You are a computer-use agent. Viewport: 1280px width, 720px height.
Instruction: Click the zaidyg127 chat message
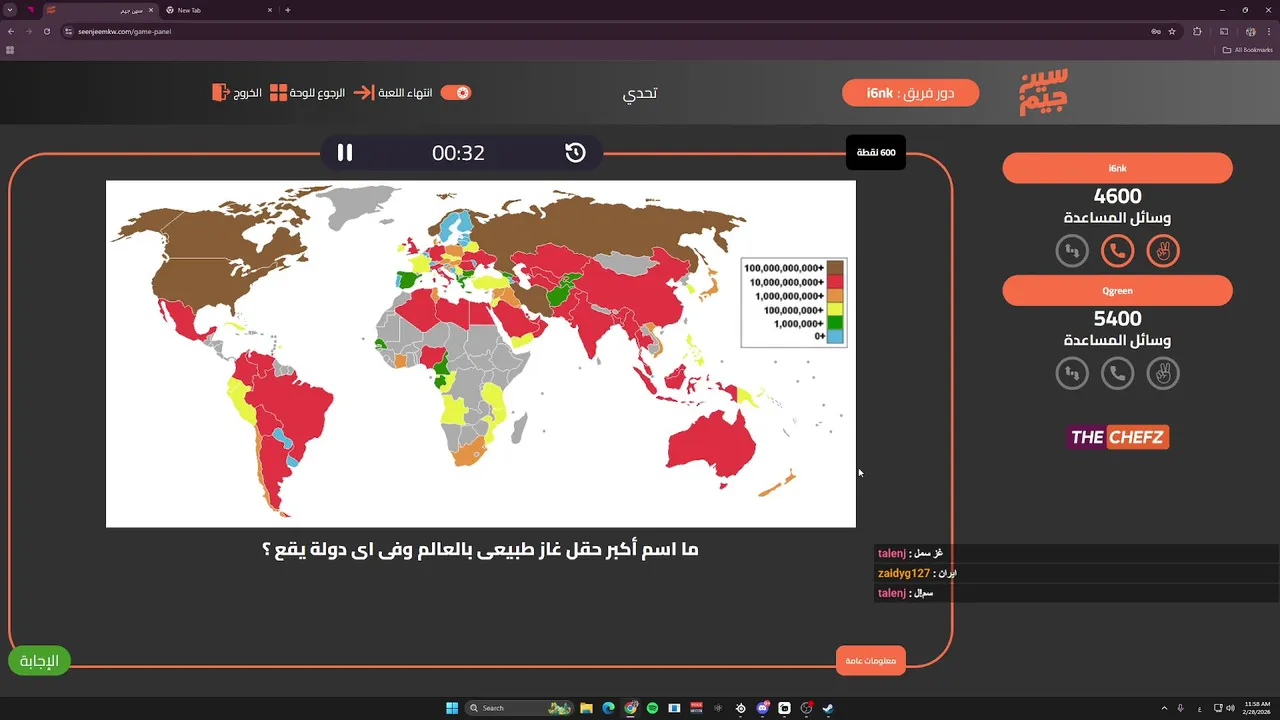pyautogui.click(x=1076, y=573)
